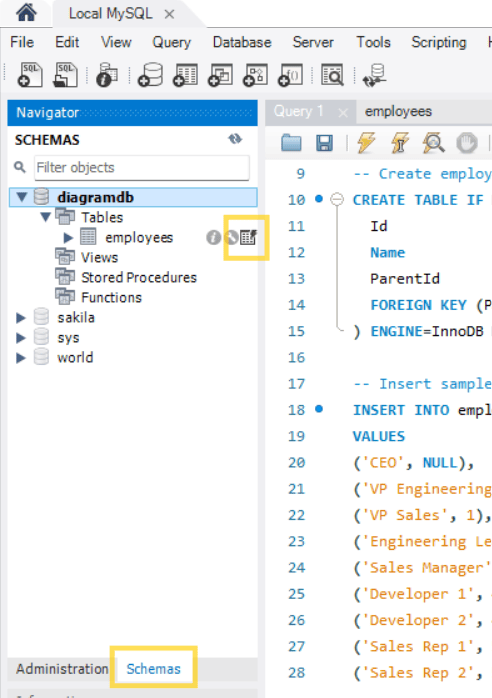Reconnect to DBMS toolbar icon

pyautogui.click(x=374, y=75)
